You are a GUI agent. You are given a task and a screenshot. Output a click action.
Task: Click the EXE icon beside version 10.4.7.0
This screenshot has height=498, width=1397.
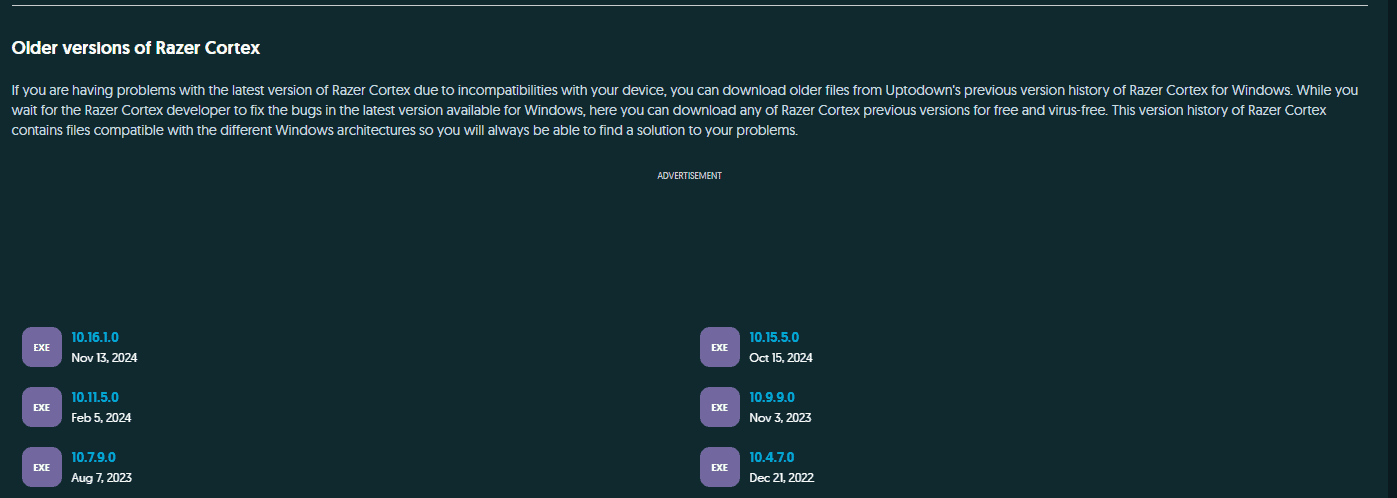tap(720, 467)
